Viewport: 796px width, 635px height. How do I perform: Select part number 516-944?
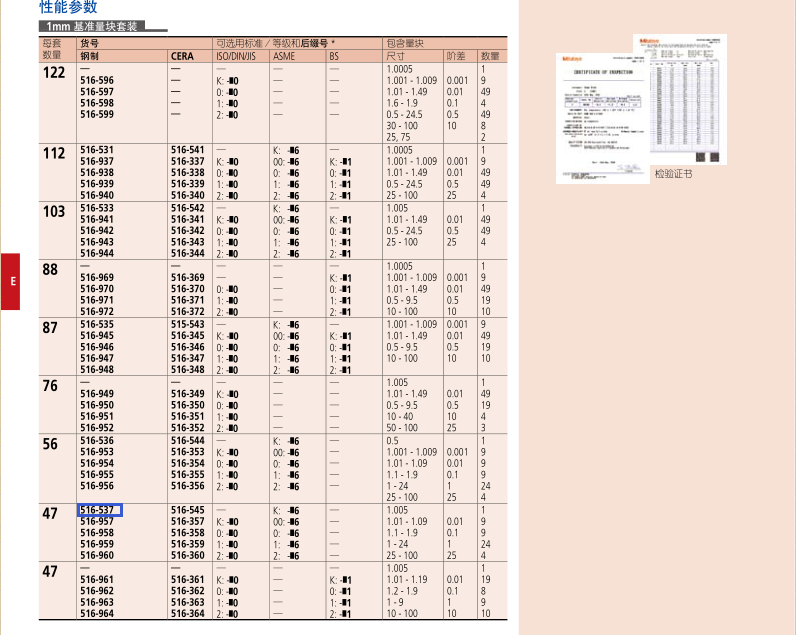pos(97,253)
